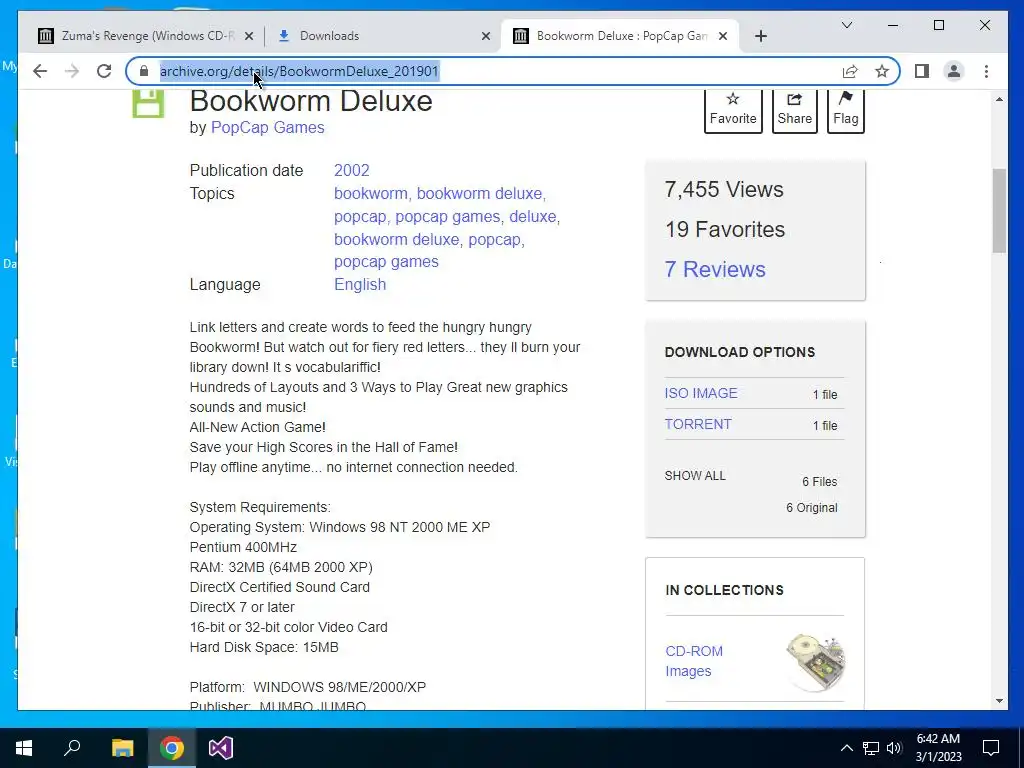The width and height of the screenshot is (1024, 768).
Task: Open PopCap Games author link
Action: pos(267,127)
